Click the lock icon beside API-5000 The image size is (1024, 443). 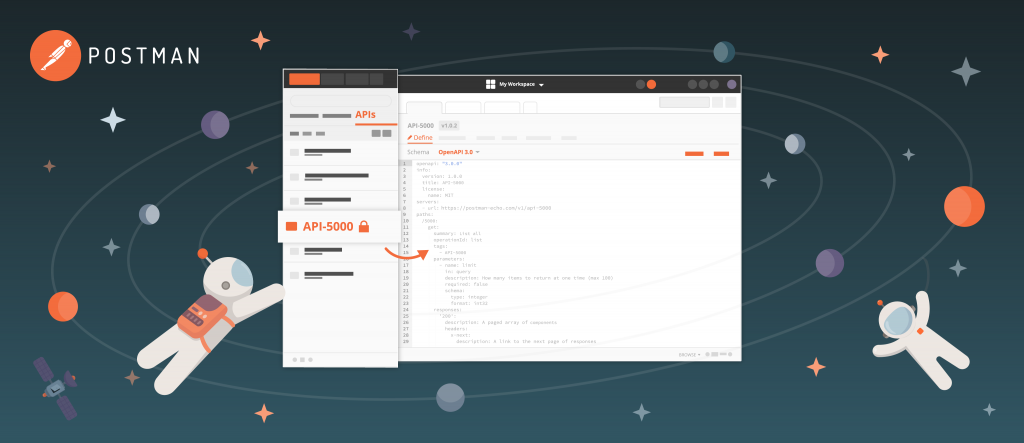coord(364,226)
